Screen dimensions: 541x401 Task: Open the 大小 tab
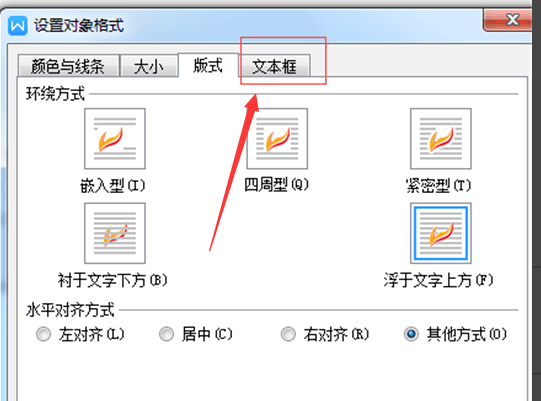coord(149,66)
